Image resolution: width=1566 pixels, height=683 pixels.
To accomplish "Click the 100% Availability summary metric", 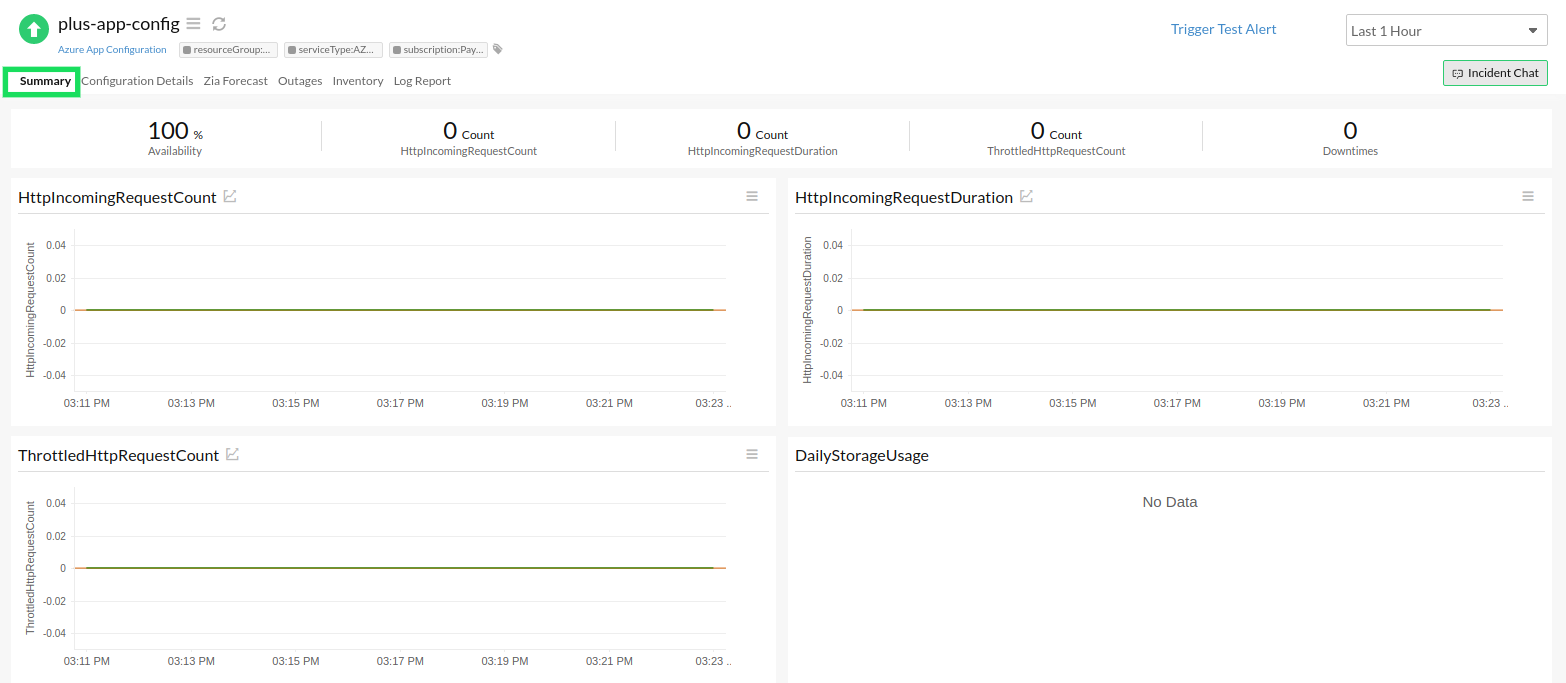I will (x=174, y=137).
